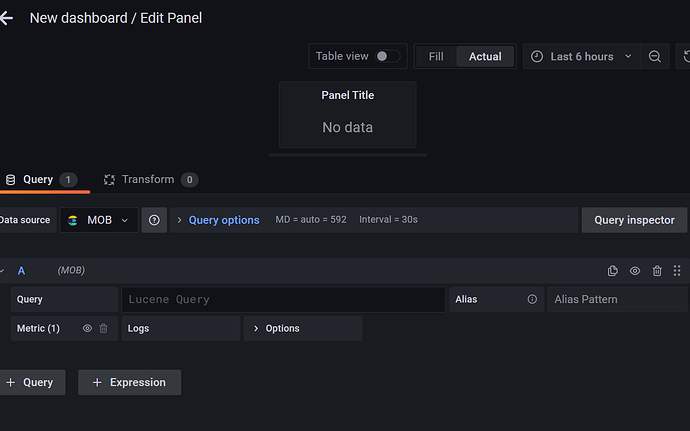Open data source help icon
690x431 pixels.
tap(154, 220)
